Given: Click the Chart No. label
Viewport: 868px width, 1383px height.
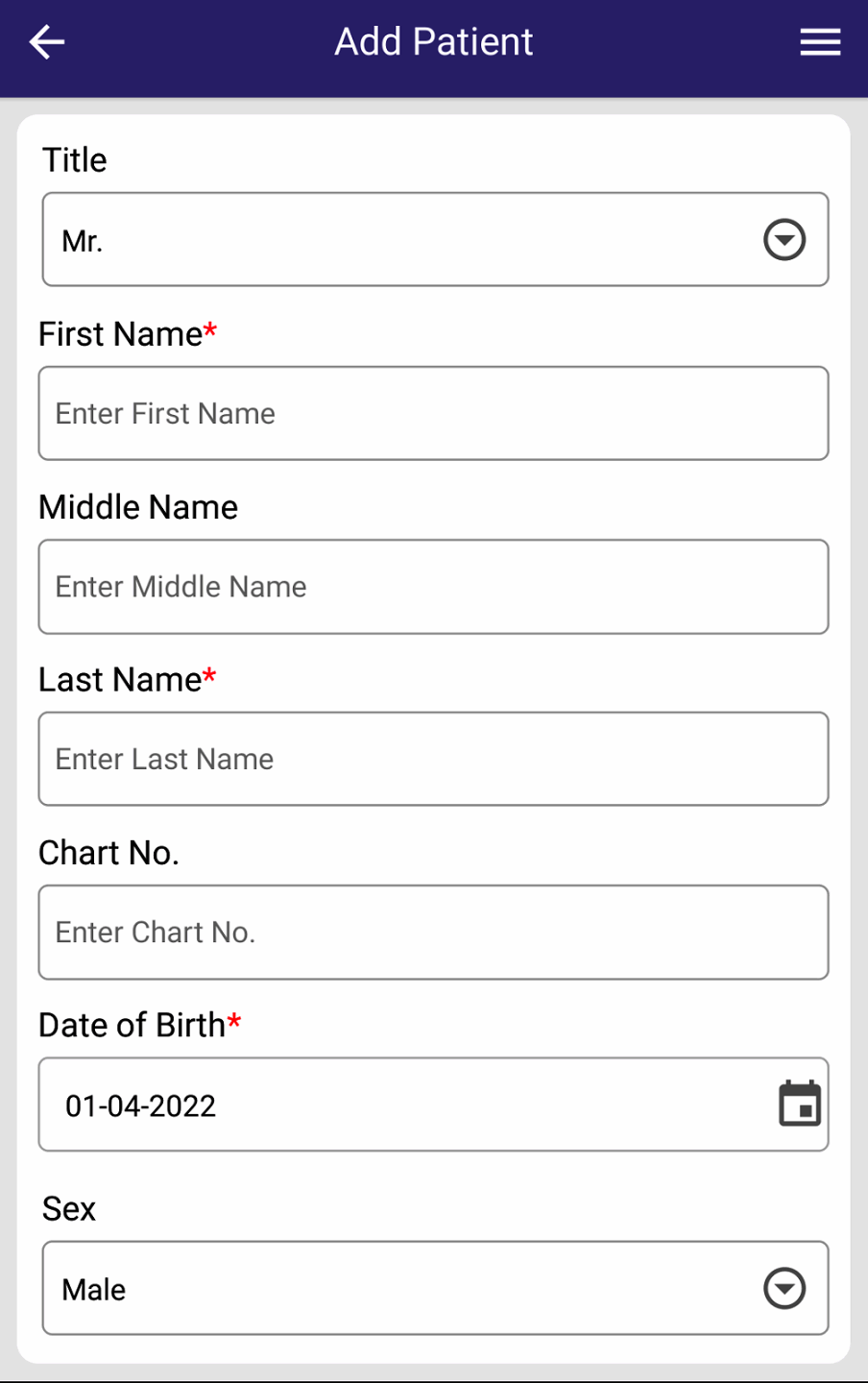Looking at the screenshot, I should tap(108, 853).
